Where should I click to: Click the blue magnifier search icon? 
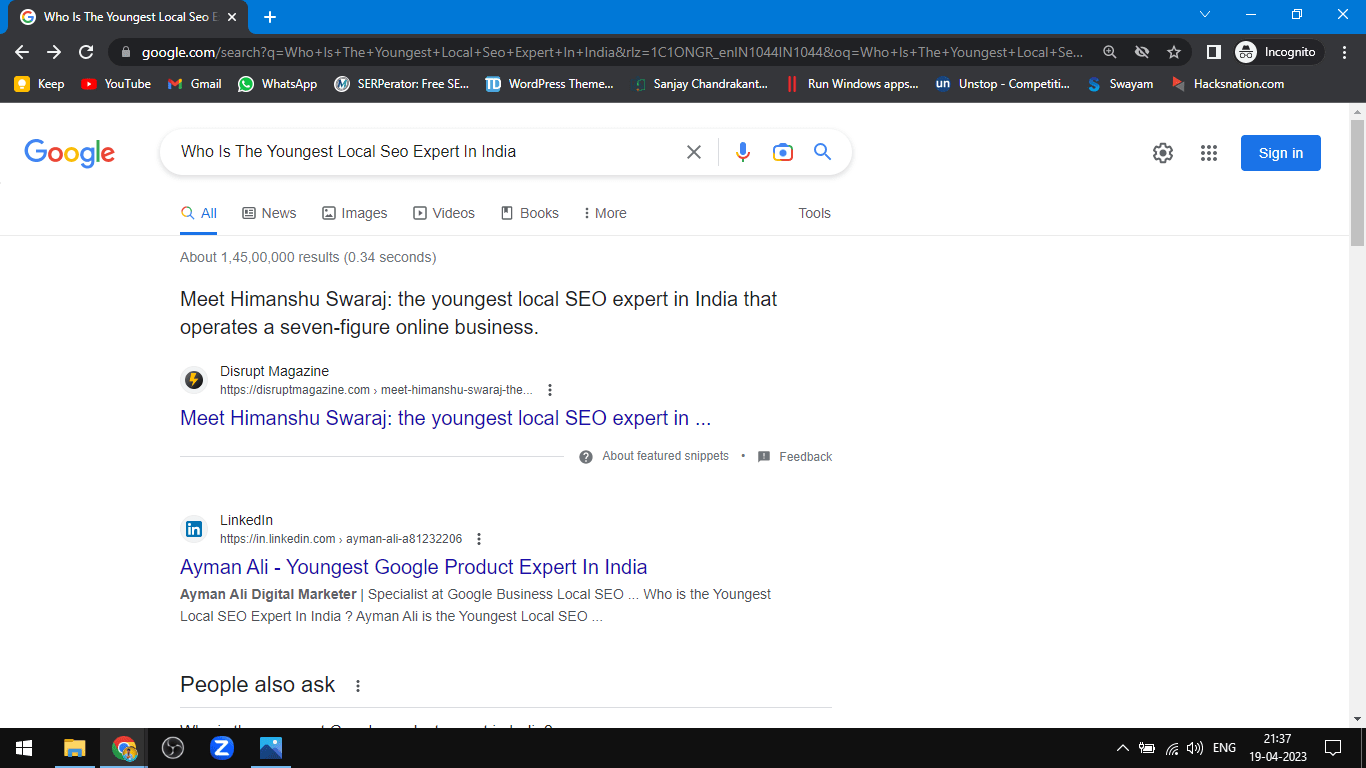822,152
